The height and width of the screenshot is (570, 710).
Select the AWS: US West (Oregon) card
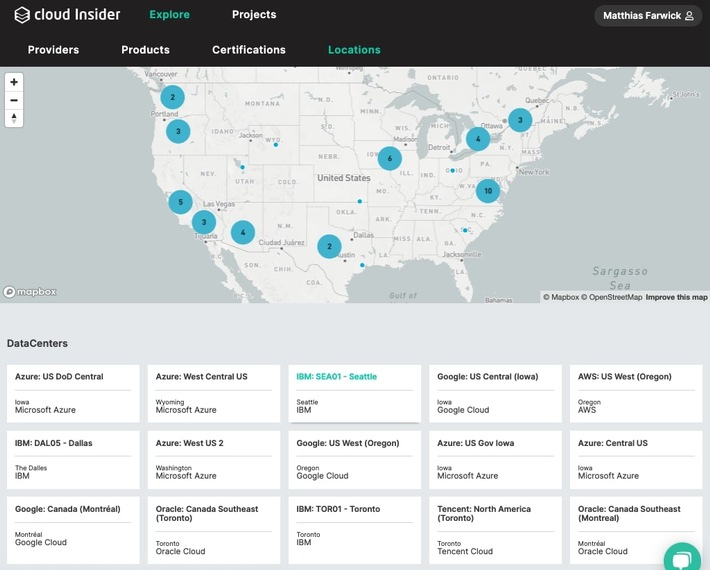tap(636, 393)
